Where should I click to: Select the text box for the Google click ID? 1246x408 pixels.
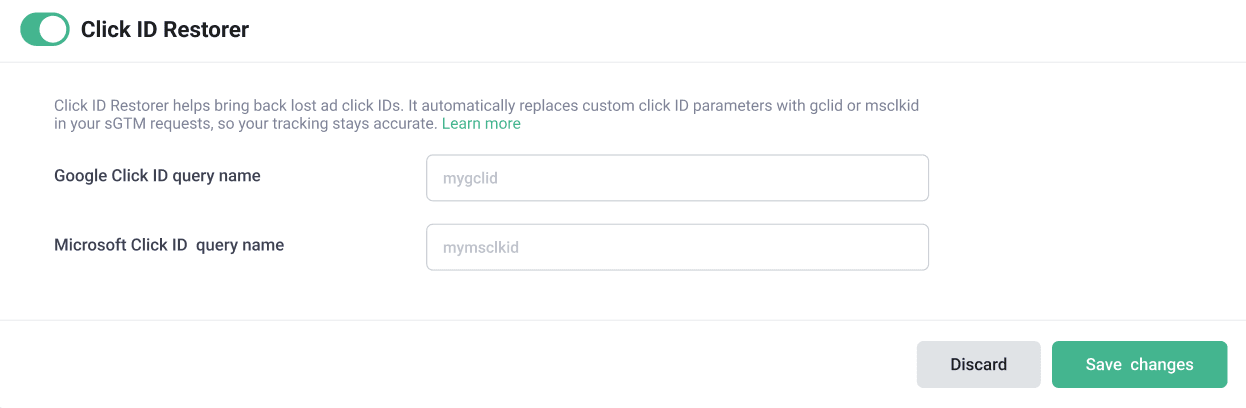coord(677,178)
